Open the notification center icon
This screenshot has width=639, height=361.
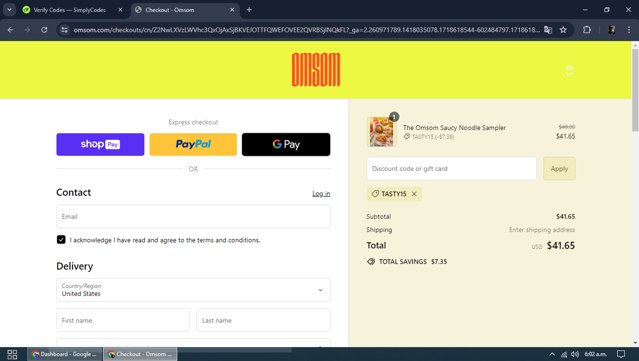click(621, 354)
